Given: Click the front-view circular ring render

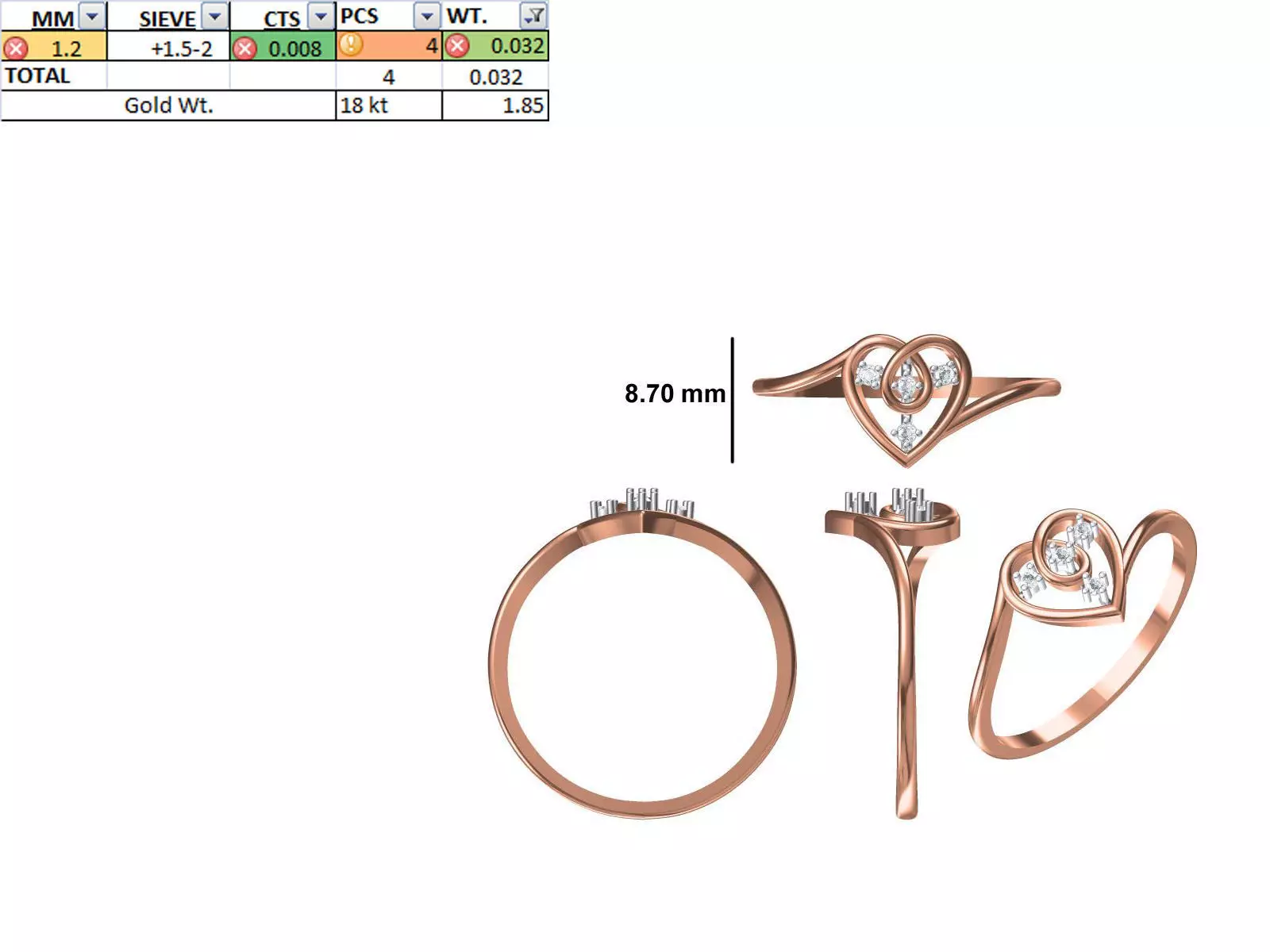Looking at the screenshot, I should pos(642,652).
